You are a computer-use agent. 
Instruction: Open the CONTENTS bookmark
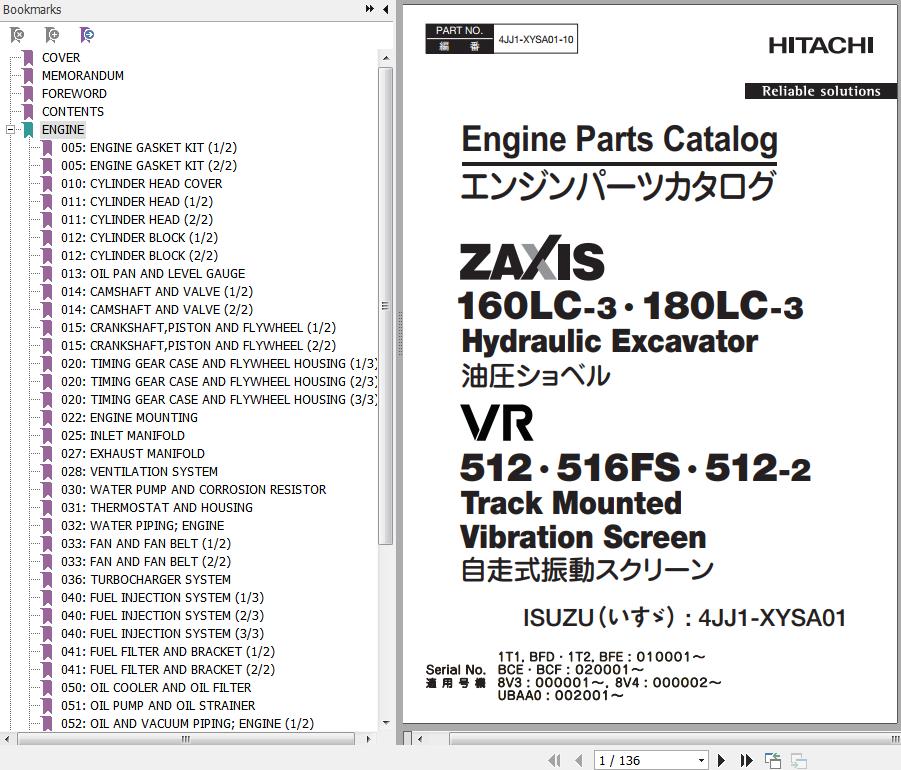pos(73,111)
